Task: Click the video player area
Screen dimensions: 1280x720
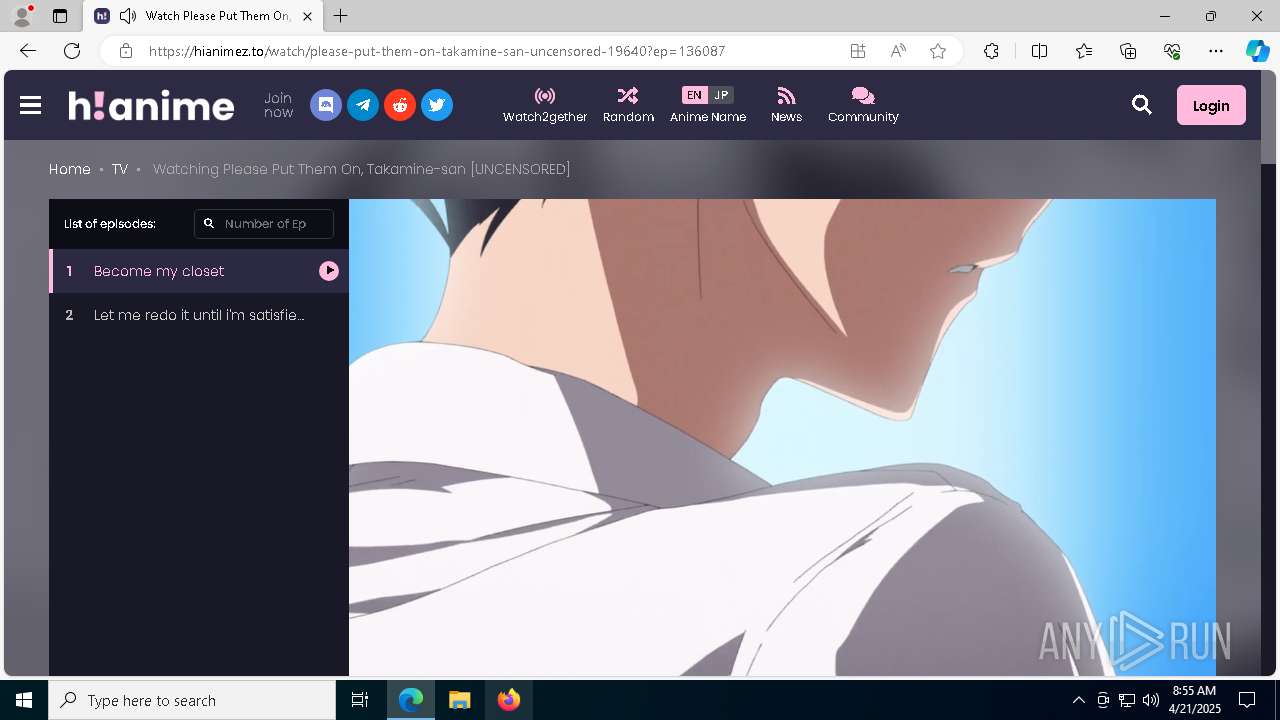Action: 782,437
